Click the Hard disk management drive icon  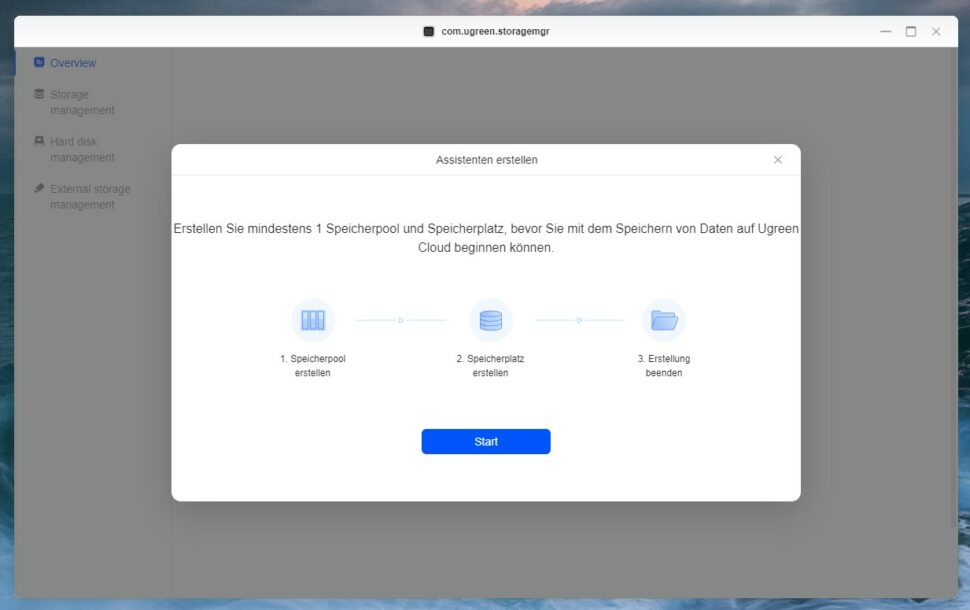pos(39,140)
